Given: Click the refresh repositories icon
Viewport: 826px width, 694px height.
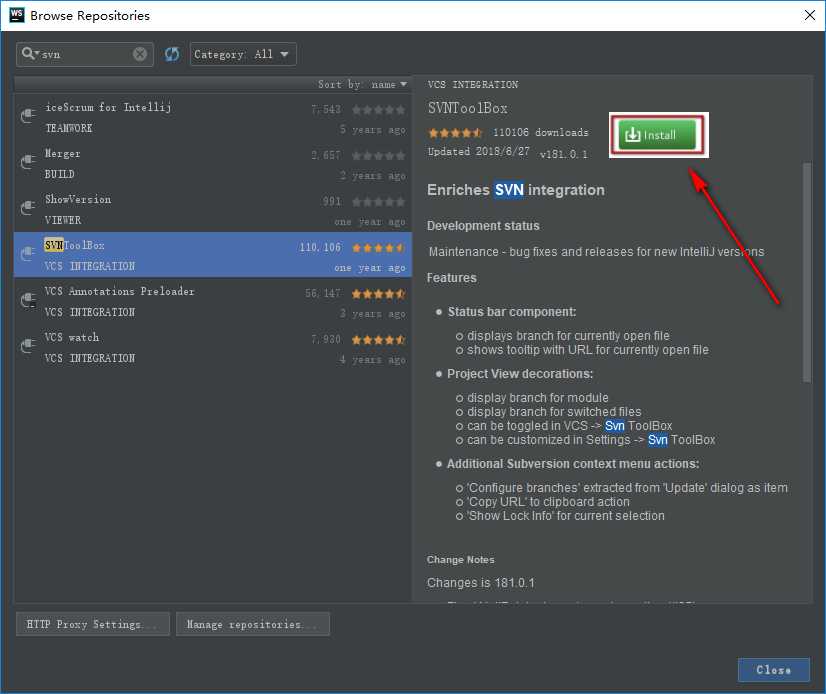Looking at the screenshot, I should coord(172,54).
